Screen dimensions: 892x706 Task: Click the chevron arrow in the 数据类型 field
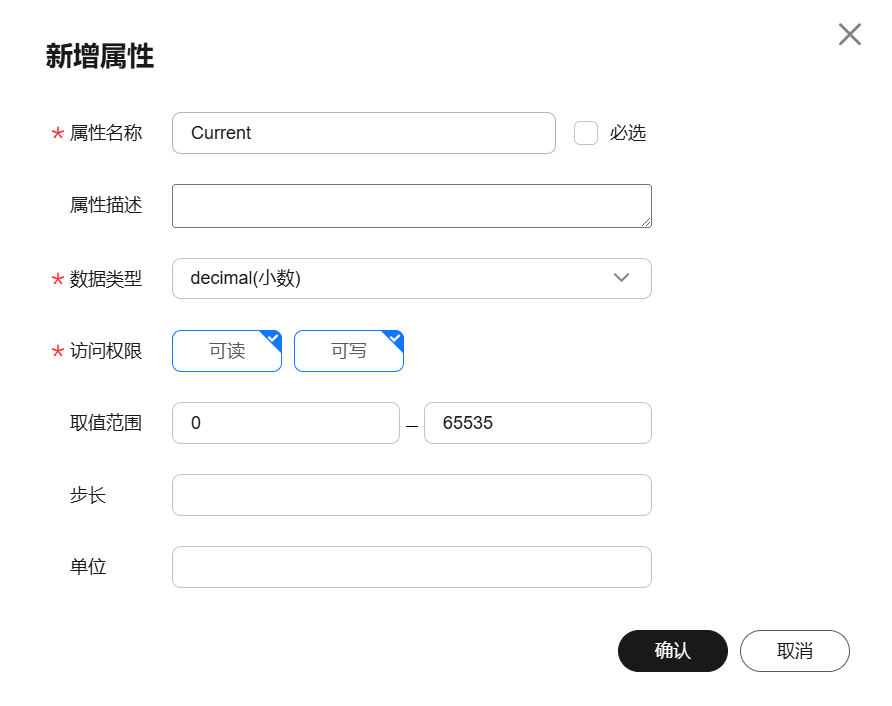pyautogui.click(x=621, y=278)
